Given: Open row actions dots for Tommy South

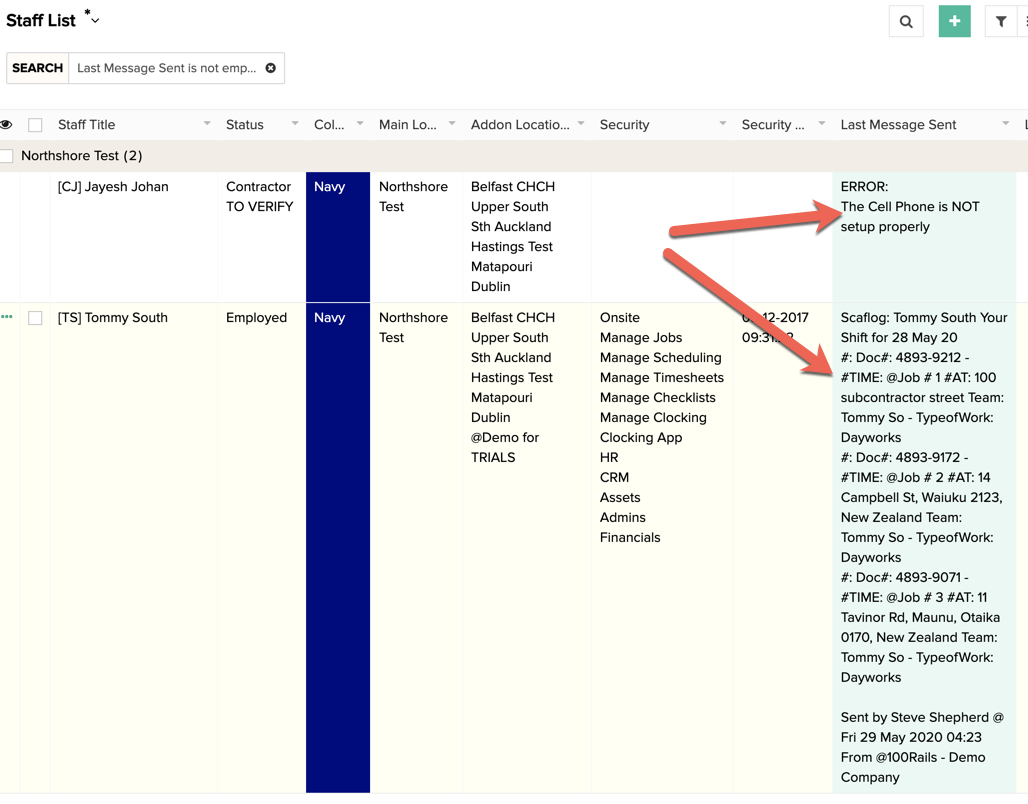Looking at the screenshot, I should tap(7, 317).
